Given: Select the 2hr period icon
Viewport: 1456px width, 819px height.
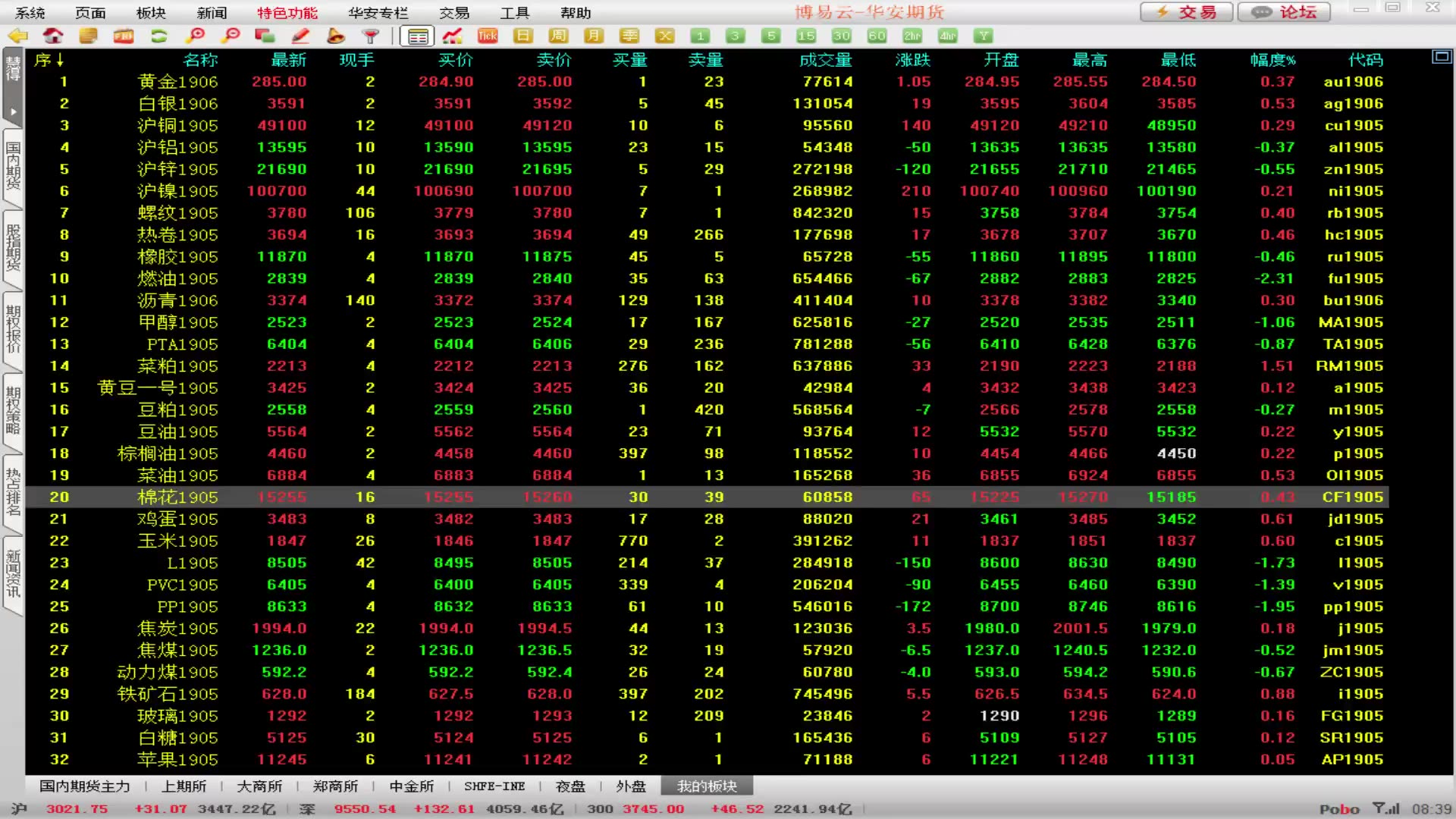Looking at the screenshot, I should click(x=912, y=36).
